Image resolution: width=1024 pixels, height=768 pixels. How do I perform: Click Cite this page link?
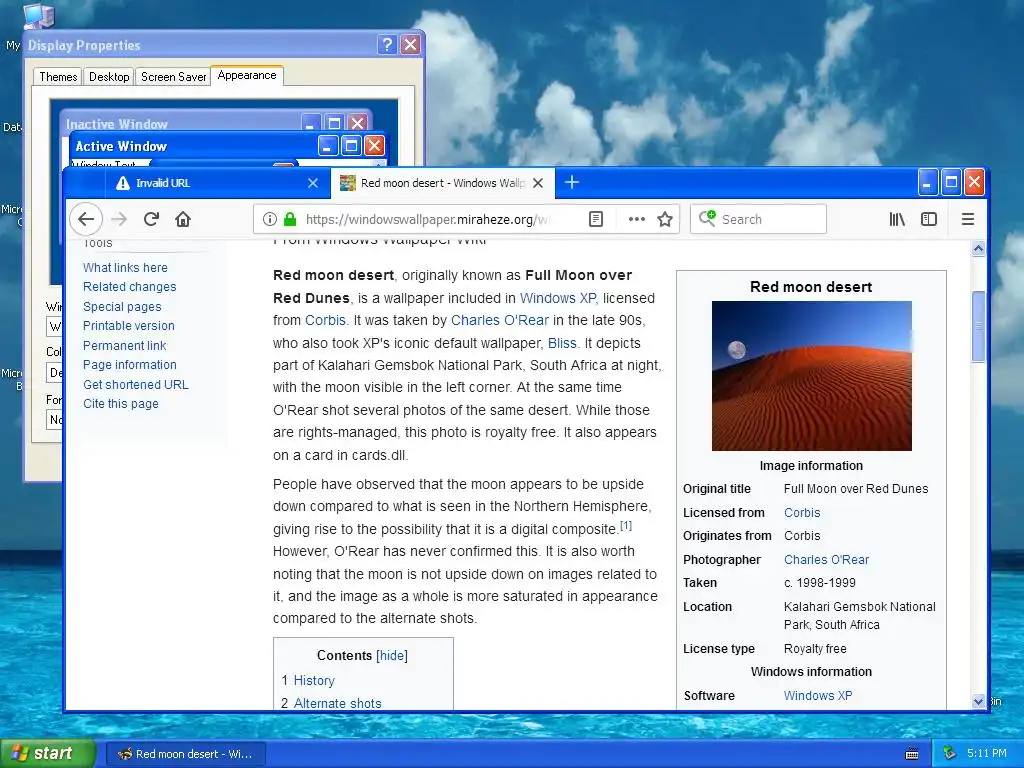(121, 404)
